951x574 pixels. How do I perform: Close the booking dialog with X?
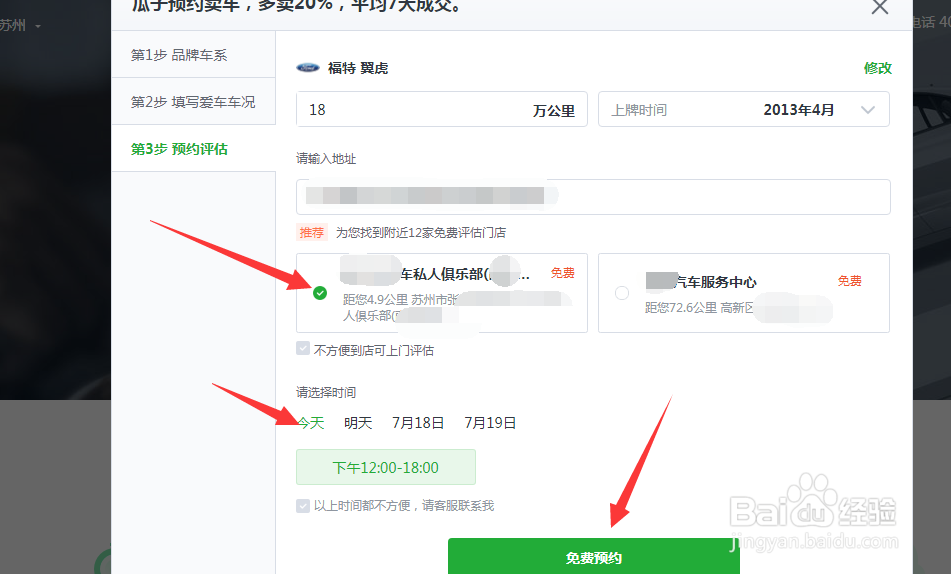click(879, 7)
